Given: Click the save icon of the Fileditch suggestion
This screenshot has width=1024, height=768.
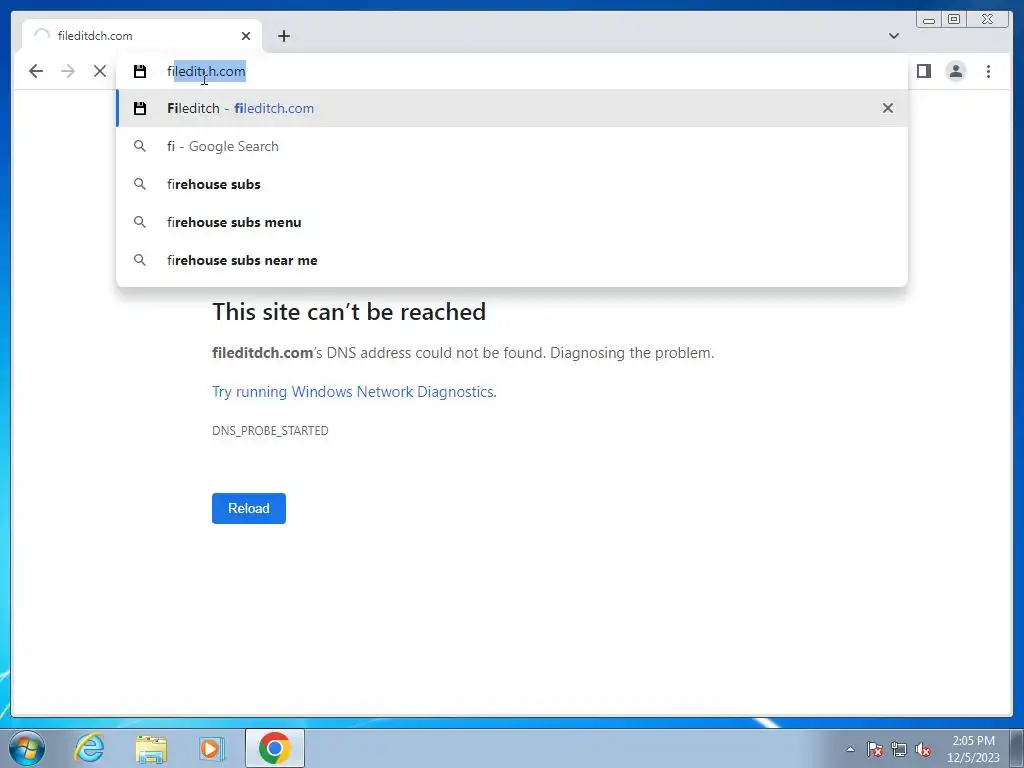Looking at the screenshot, I should pos(140,108).
